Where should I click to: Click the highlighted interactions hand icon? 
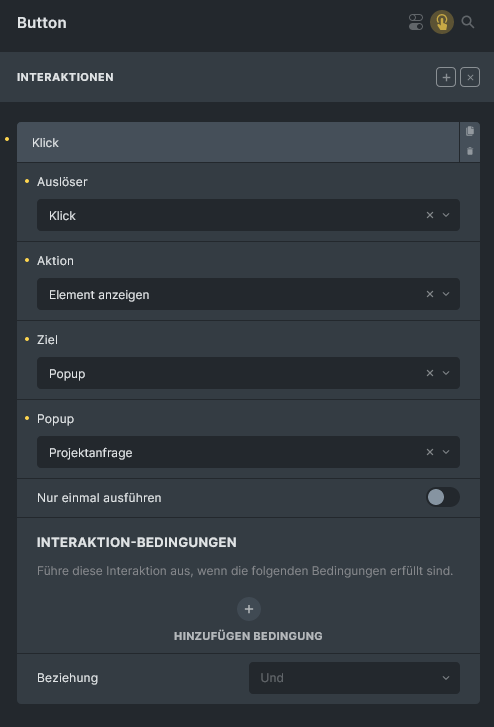(442, 22)
